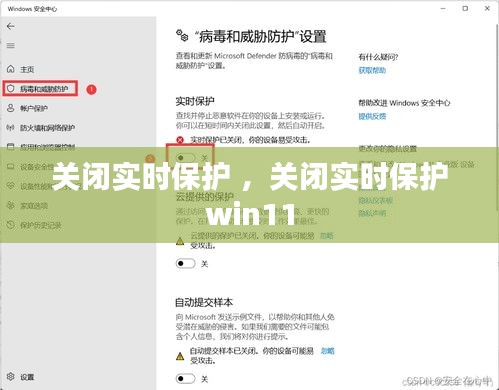Open 主页 in the sidebar
The height and width of the screenshot is (390, 499).
click(27, 69)
